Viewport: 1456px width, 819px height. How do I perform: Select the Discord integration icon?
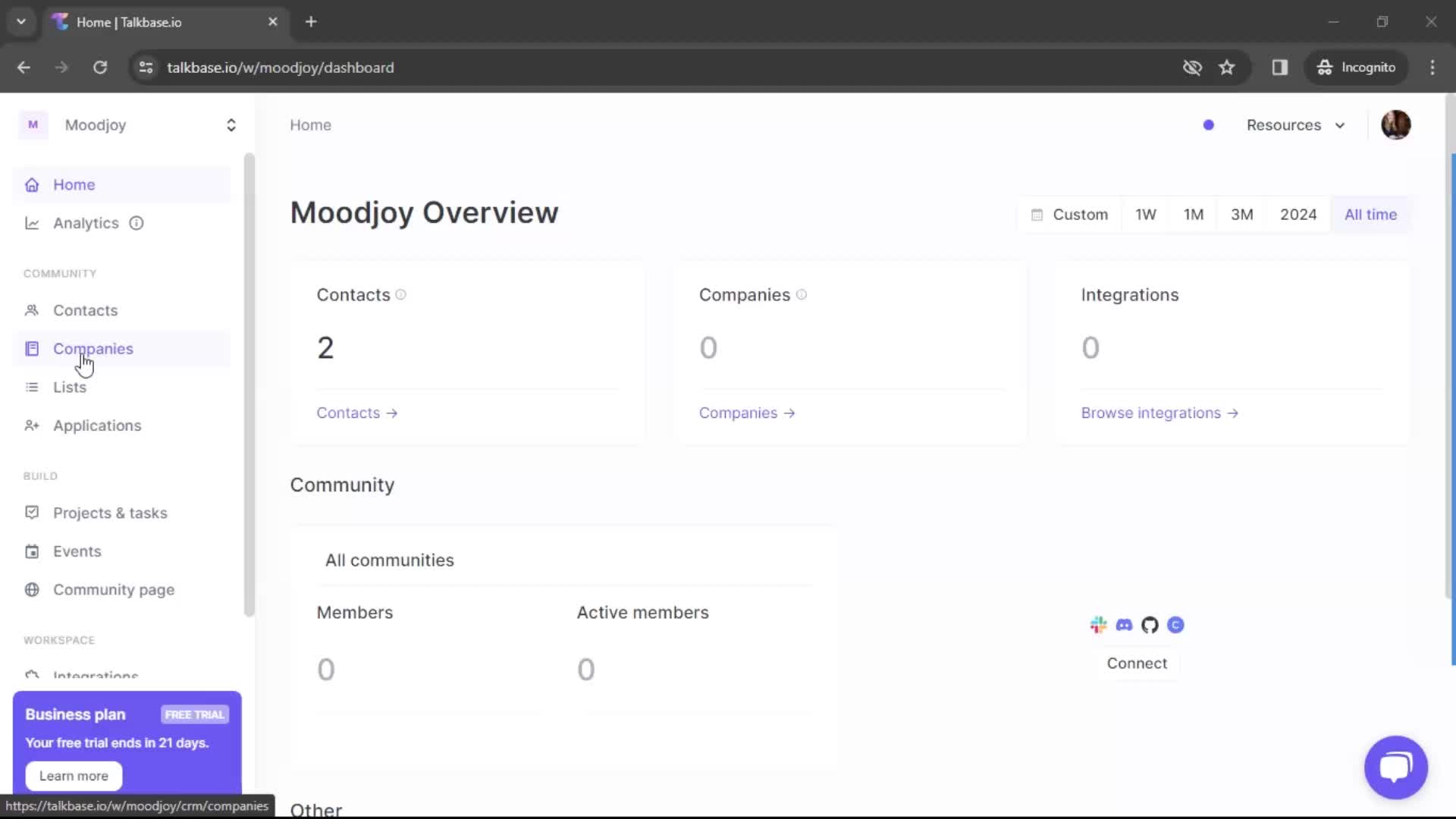[1125, 625]
